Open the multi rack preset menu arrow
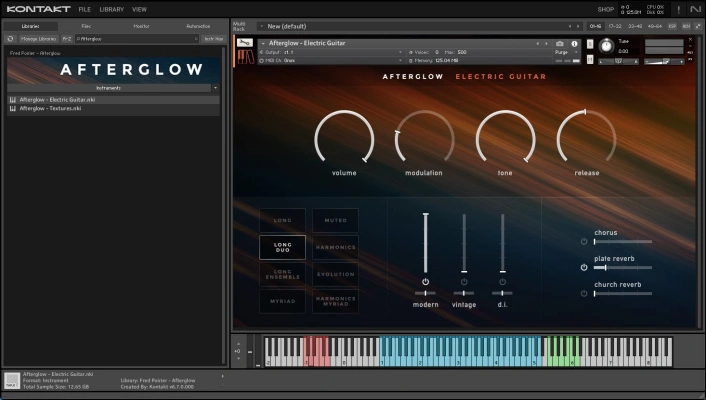This screenshot has width=706, height=400. pos(261,26)
